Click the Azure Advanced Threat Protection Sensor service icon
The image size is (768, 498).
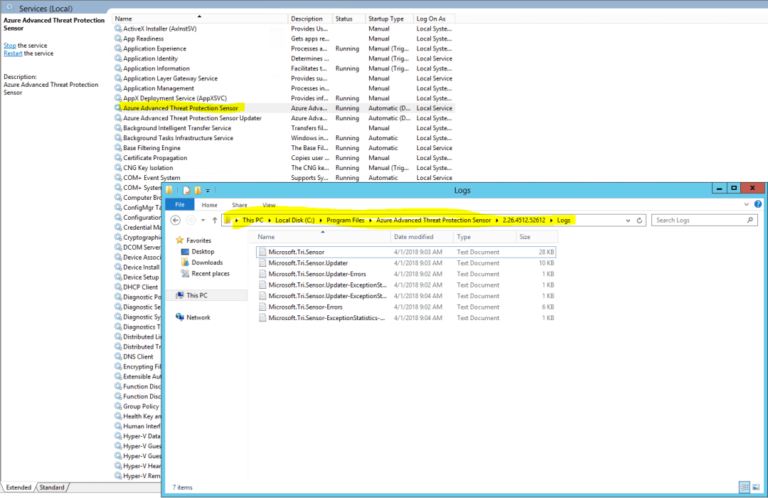(x=118, y=107)
